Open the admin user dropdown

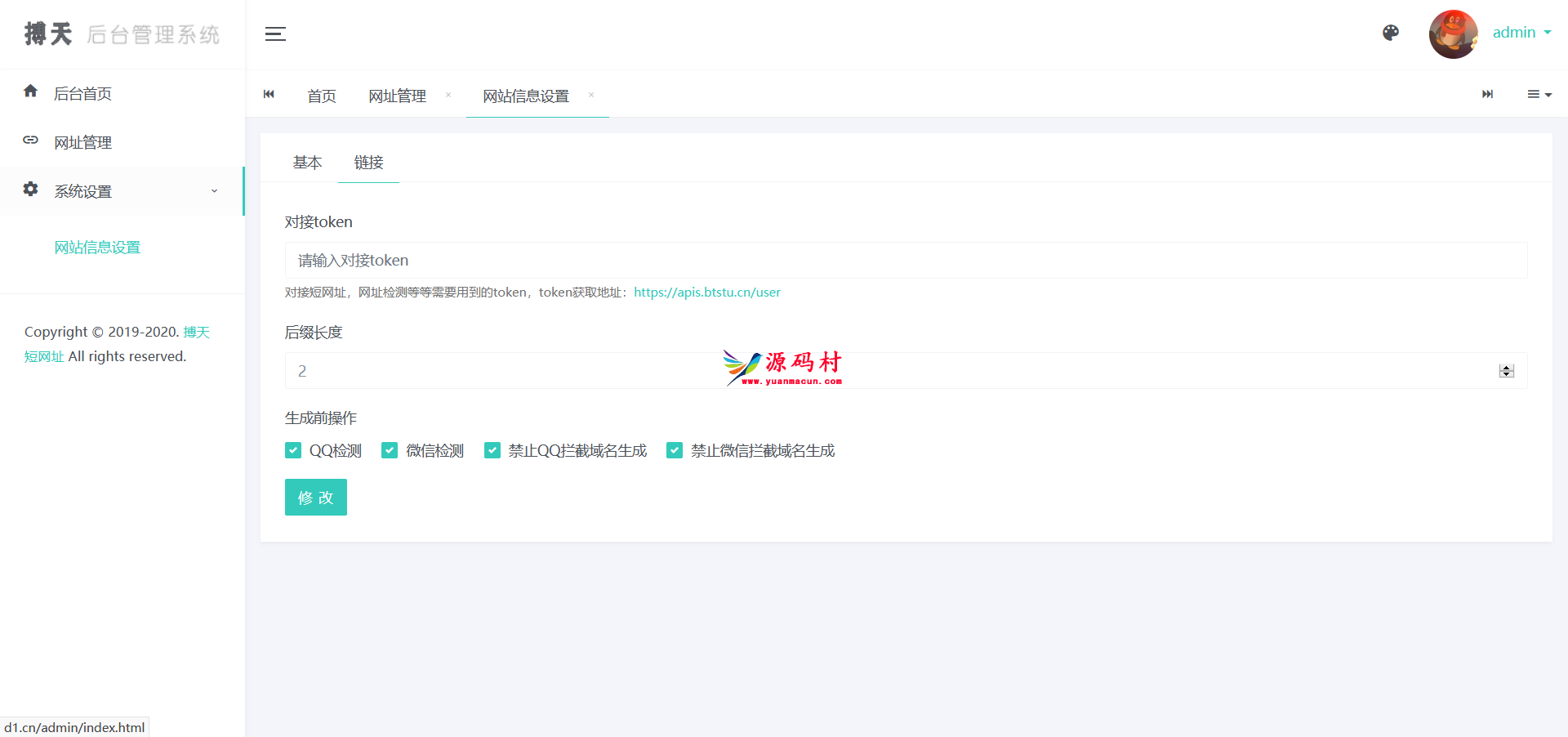1521,33
